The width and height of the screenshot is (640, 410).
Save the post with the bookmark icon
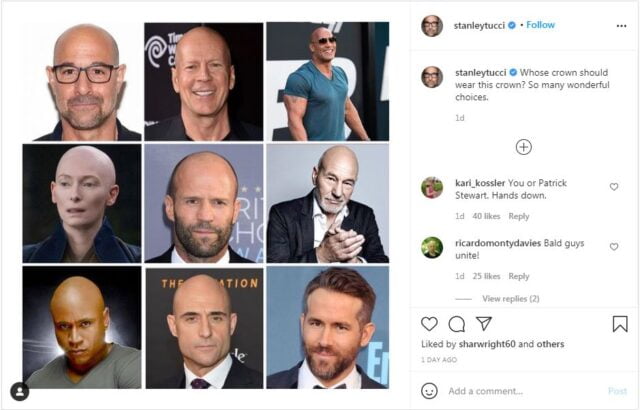coord(620,323)
